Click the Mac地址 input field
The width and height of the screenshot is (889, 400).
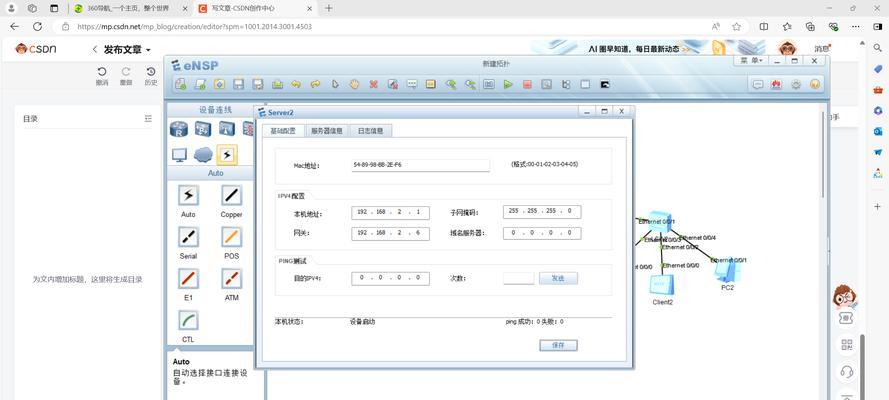tap(420, 165)
